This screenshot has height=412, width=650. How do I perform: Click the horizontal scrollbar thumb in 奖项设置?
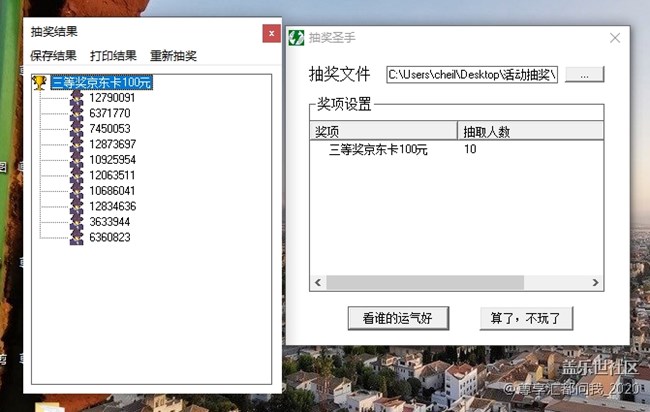[425, 283]
